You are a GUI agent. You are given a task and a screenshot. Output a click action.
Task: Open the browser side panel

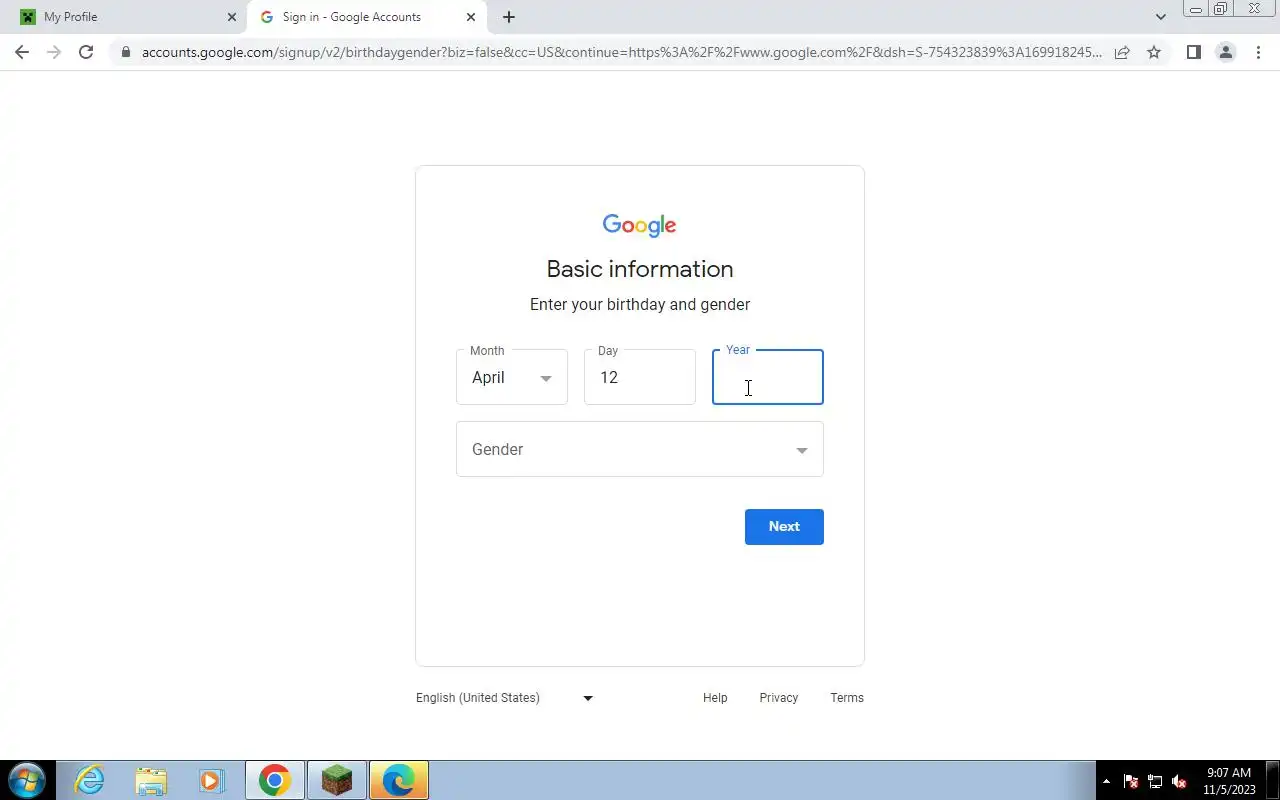(x=1193, y=52)
